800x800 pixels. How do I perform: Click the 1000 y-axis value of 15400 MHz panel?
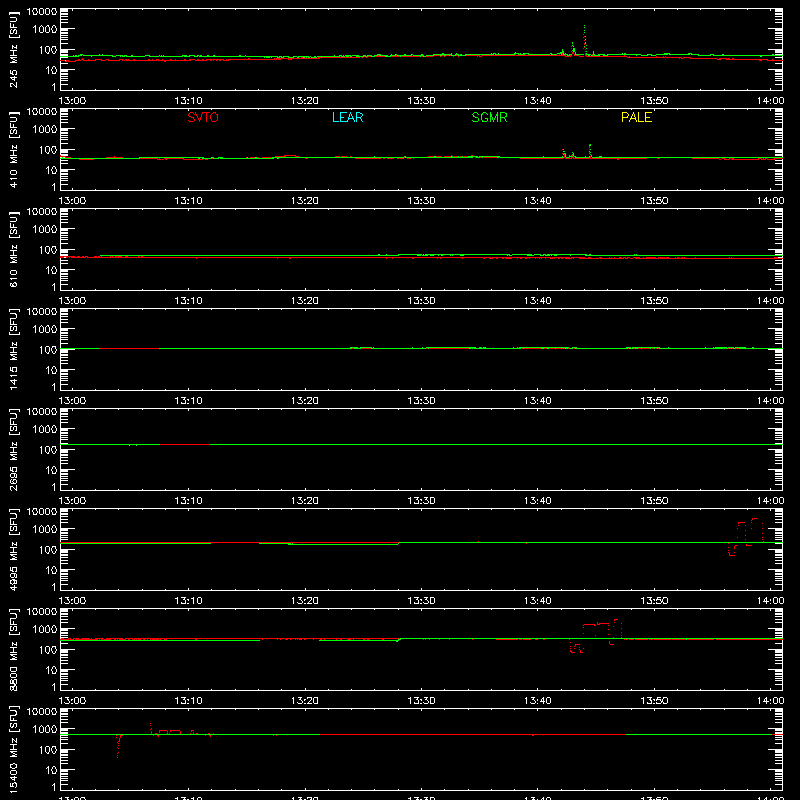click(45, 729)
